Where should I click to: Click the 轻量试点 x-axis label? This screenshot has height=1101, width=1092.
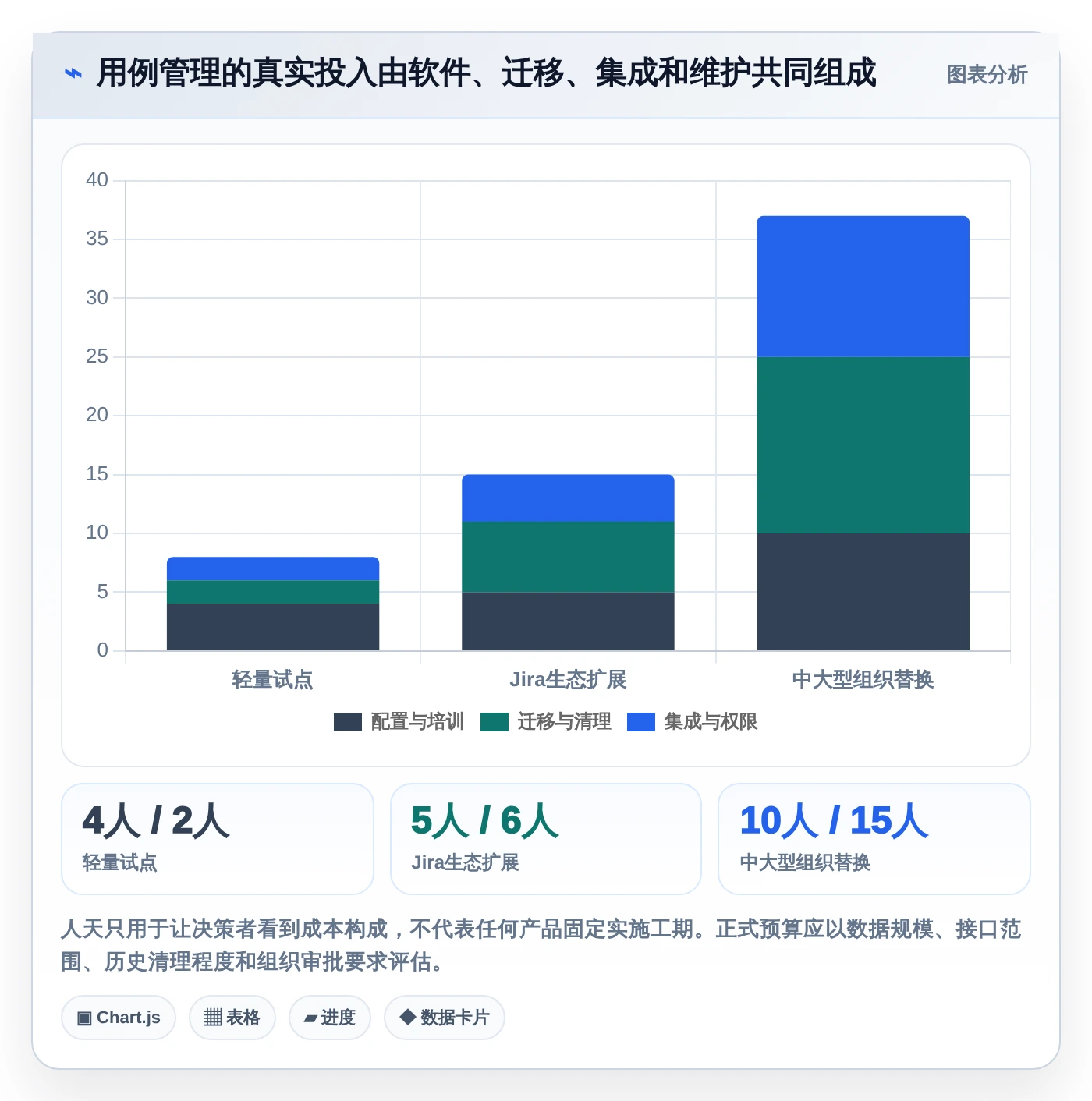(272, 680)
